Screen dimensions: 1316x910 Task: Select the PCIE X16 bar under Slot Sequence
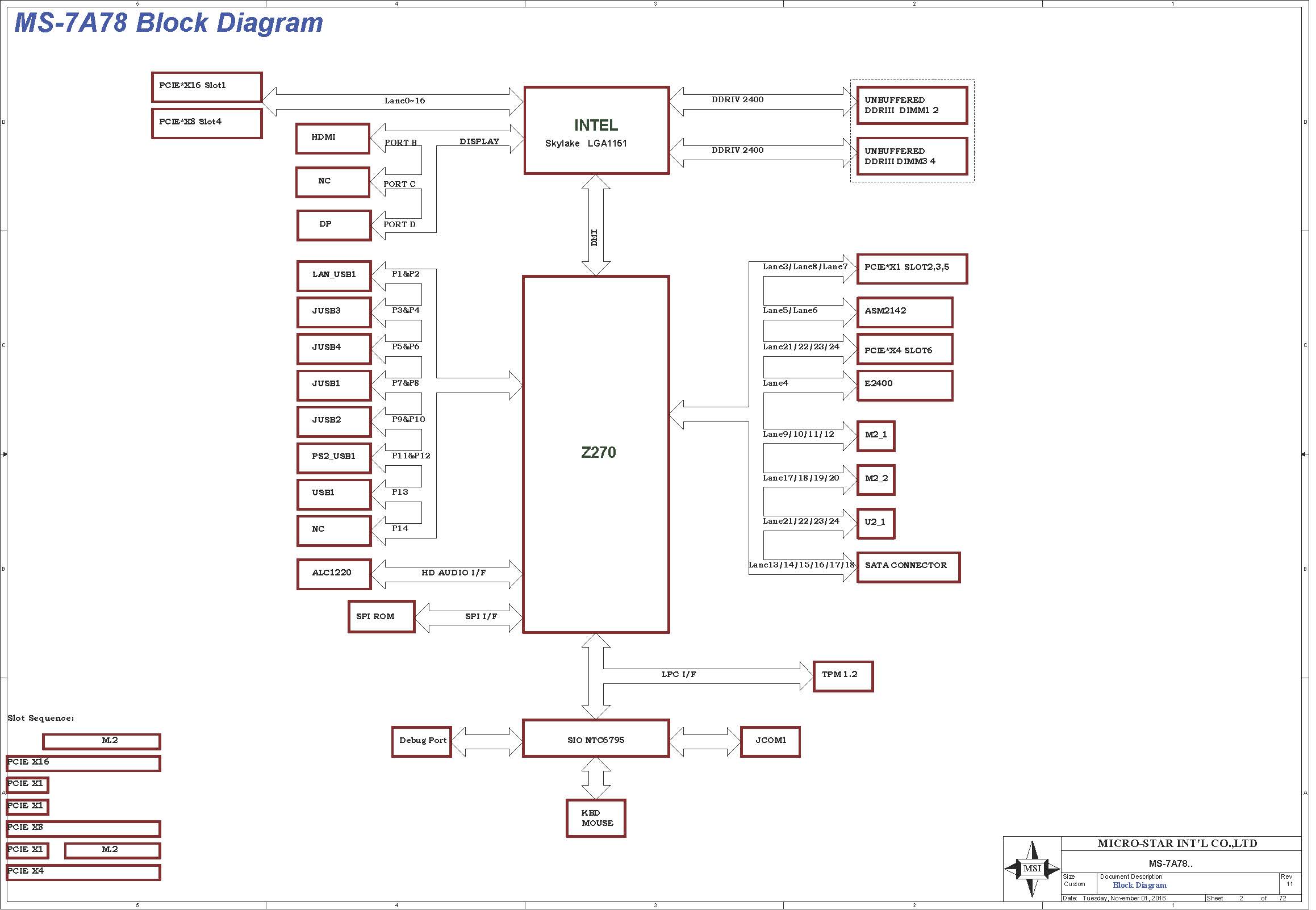coord(84,764)
